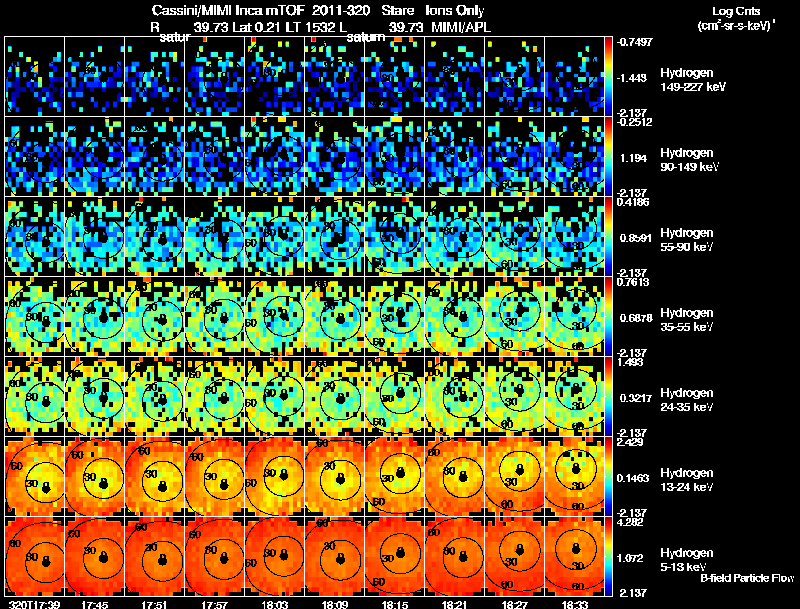The width and height of the screenshot is (800, 609).
Task: Choose the 13-24 keV panel at 18:27
Action: (x=515, y=476)
